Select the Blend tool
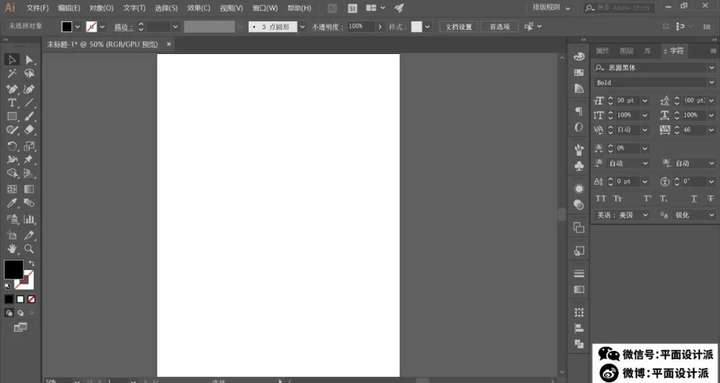Viewport: 720px width, 383px height. [29, 203]
